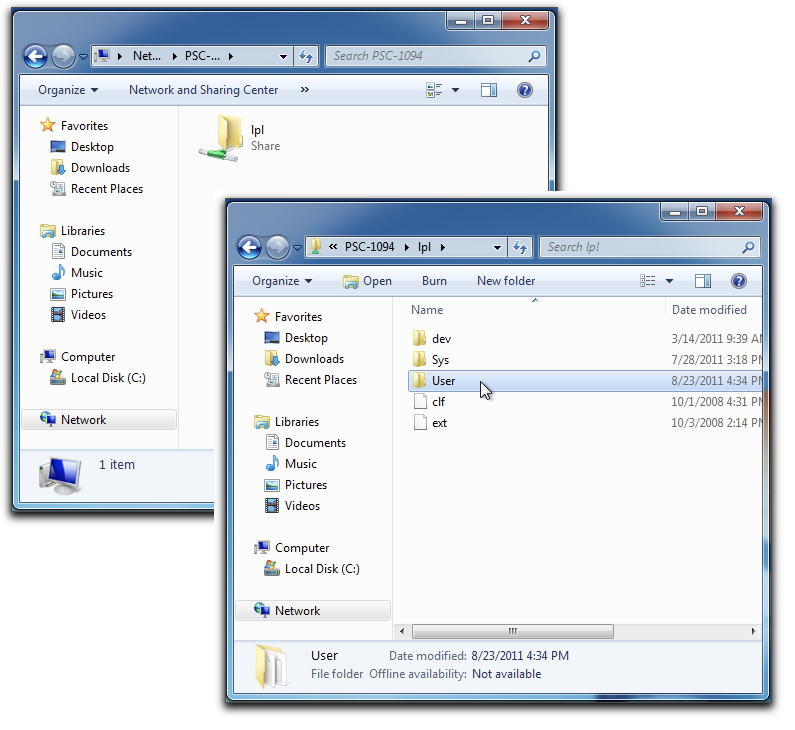
Task: Change view icon in lpl window
Action: (x=647, y=281)
